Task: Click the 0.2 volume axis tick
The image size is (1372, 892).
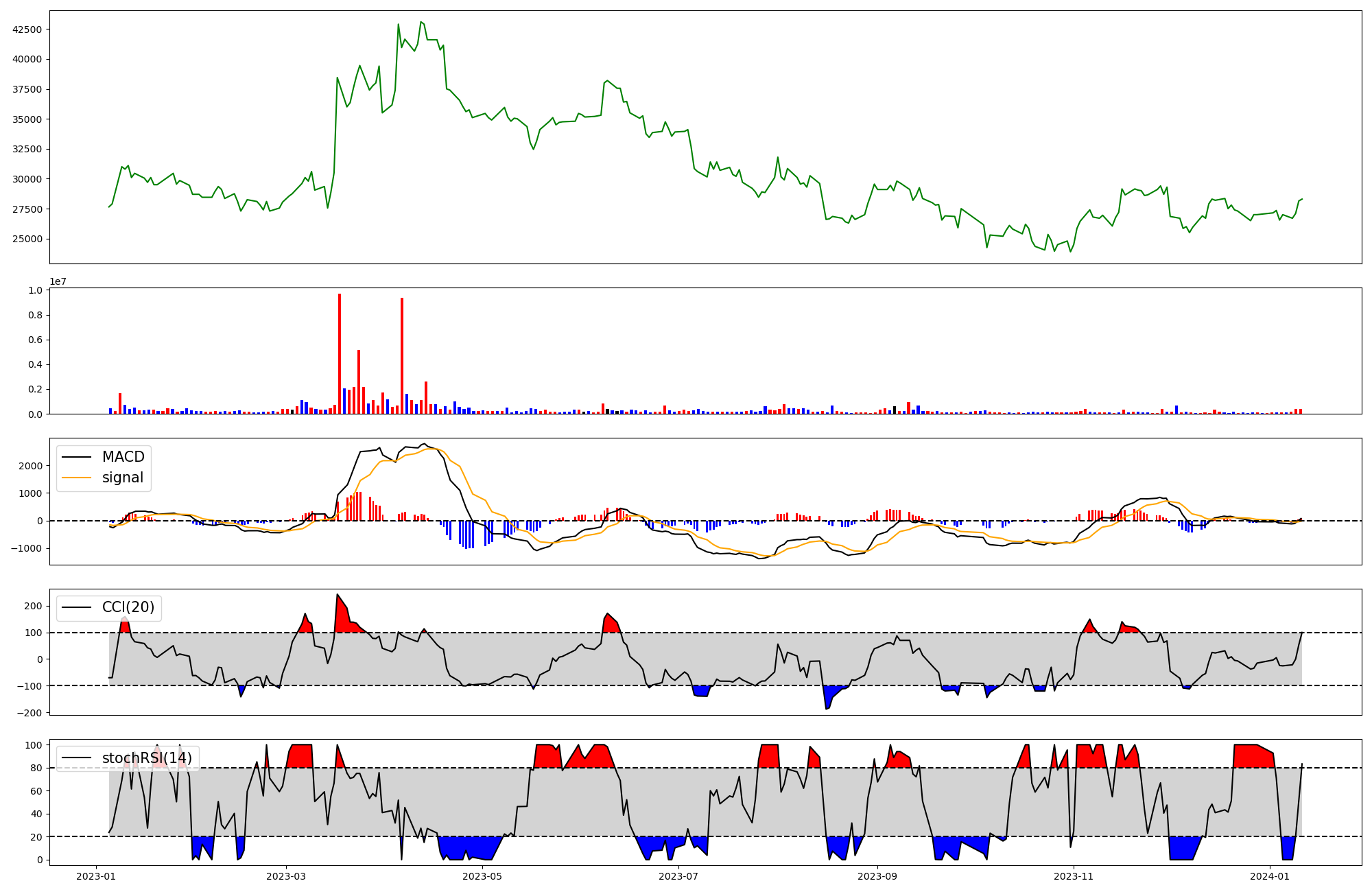Action: click(x=35, y=389)
